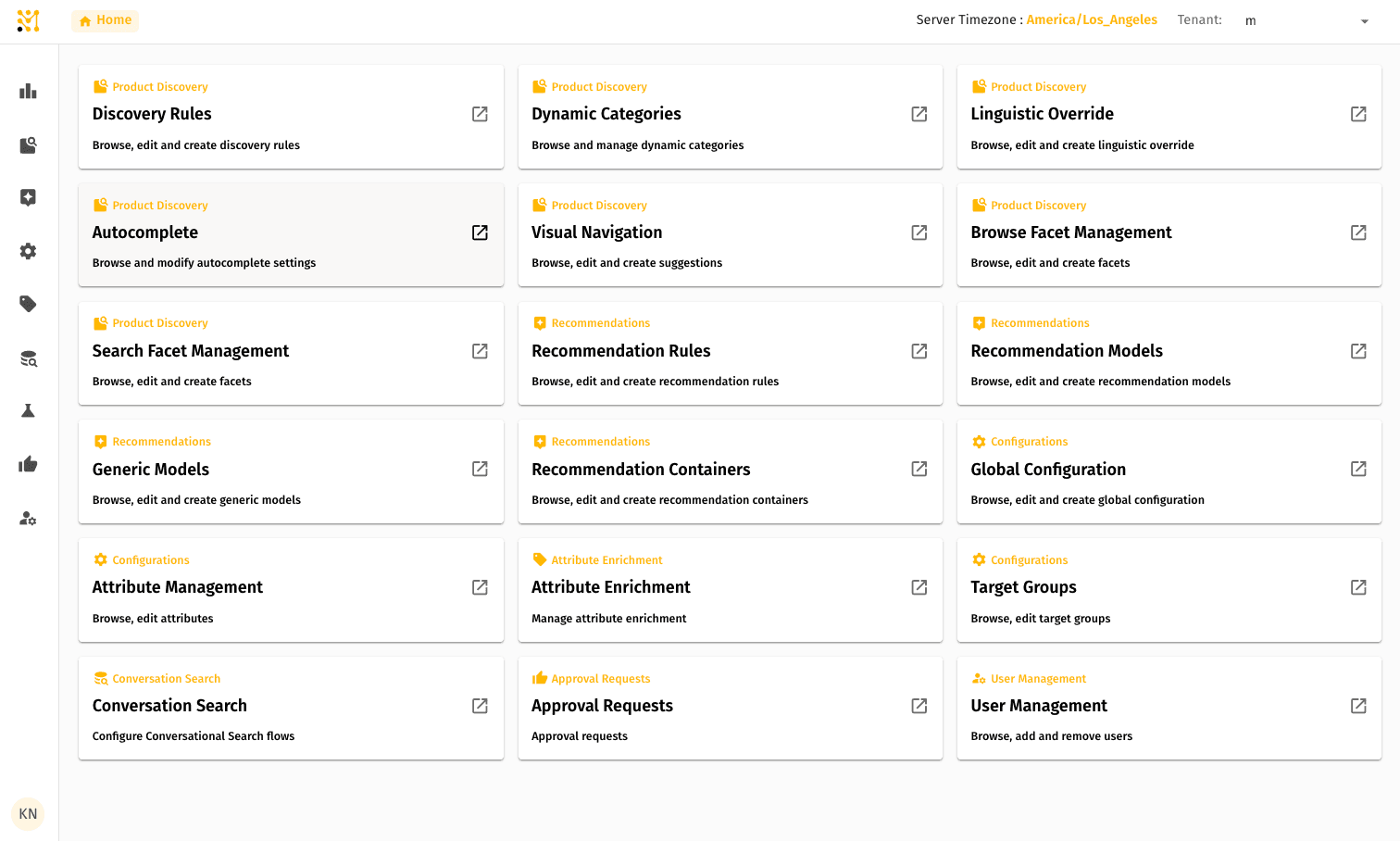The width and height of the screenshot is (1400, 841).
Task: Click the Target Groups card title
Action: (1023, 587)
